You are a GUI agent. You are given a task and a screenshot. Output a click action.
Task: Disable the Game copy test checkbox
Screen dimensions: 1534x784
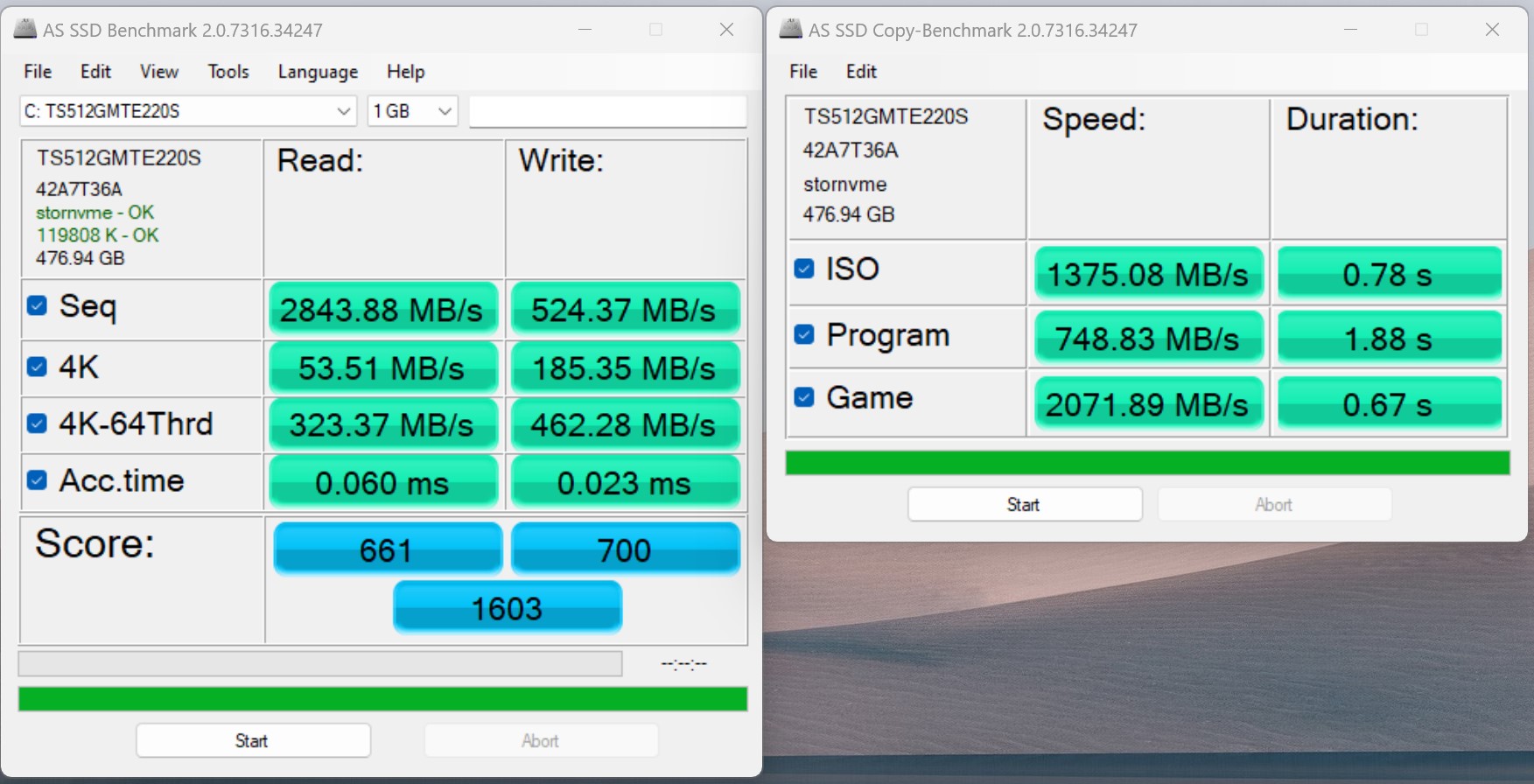(x=803, y=397)
